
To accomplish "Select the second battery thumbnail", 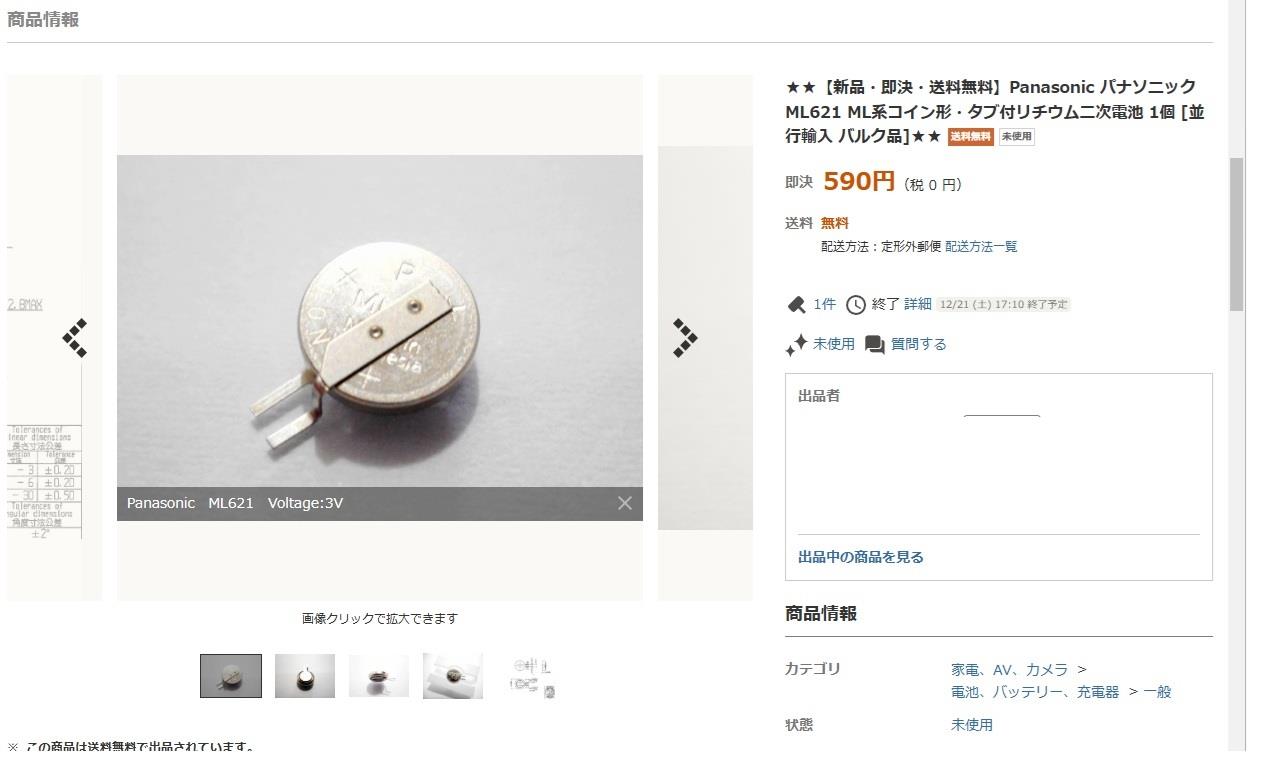I will pos(305,676).
